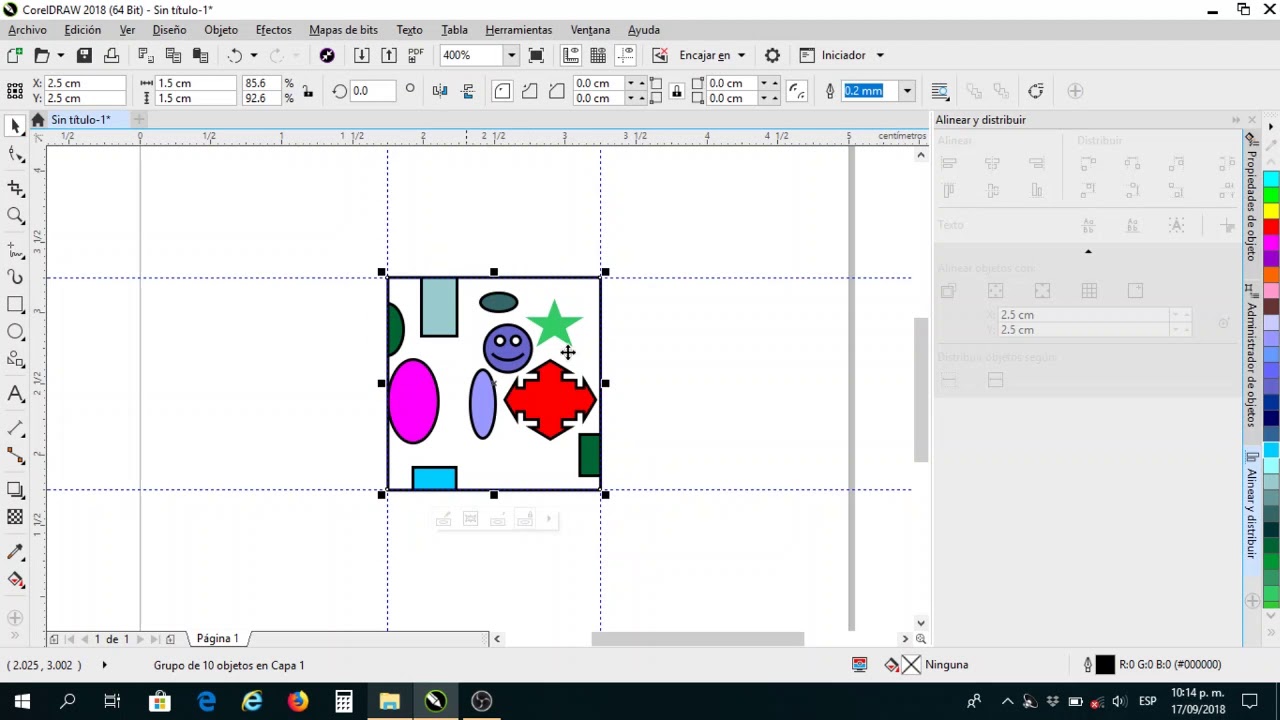
Task: Select the Página 1 page tab
Action: pyautogui.click(x=217, y=638)
